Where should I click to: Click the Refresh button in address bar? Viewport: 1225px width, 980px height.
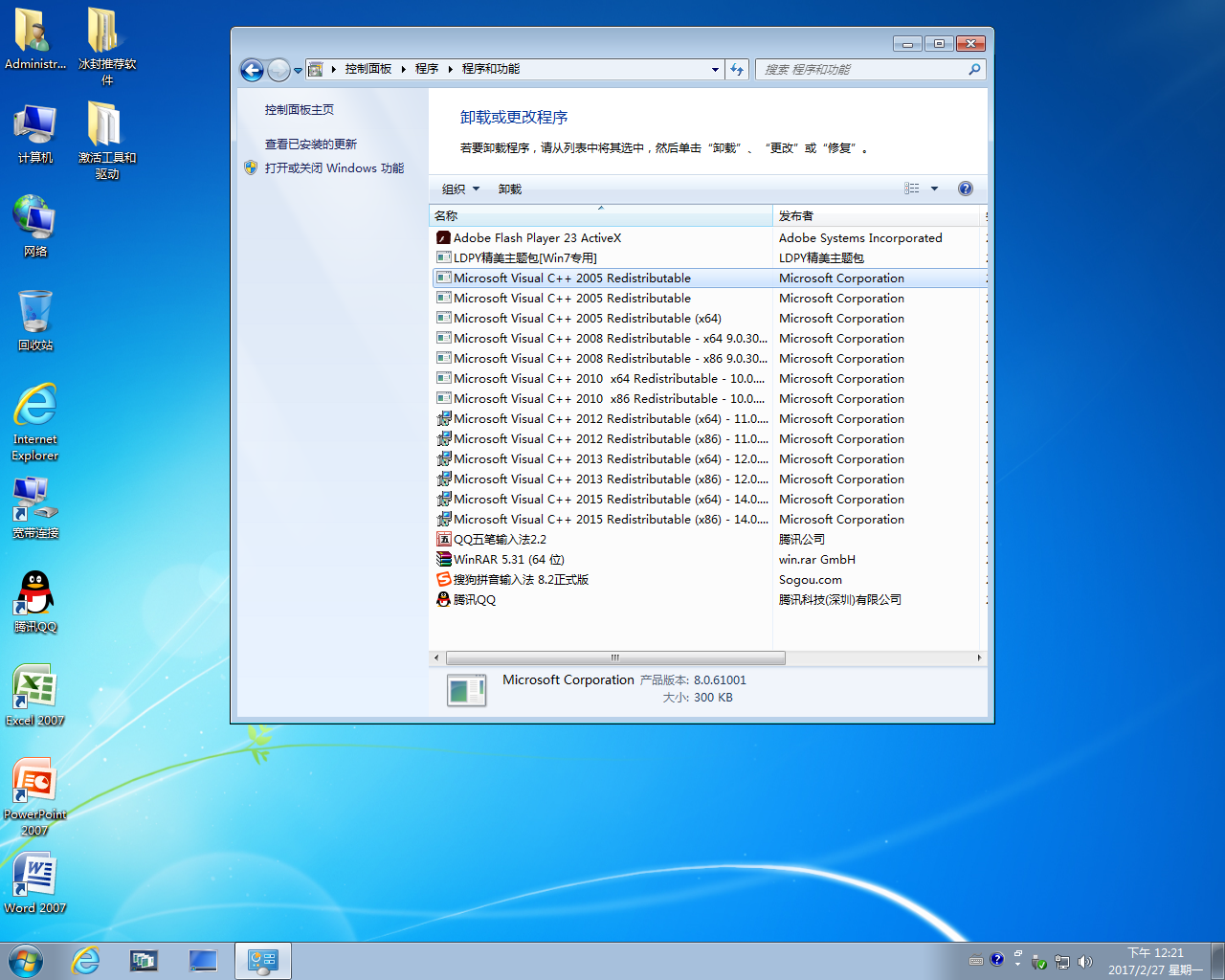click(737, 69)
